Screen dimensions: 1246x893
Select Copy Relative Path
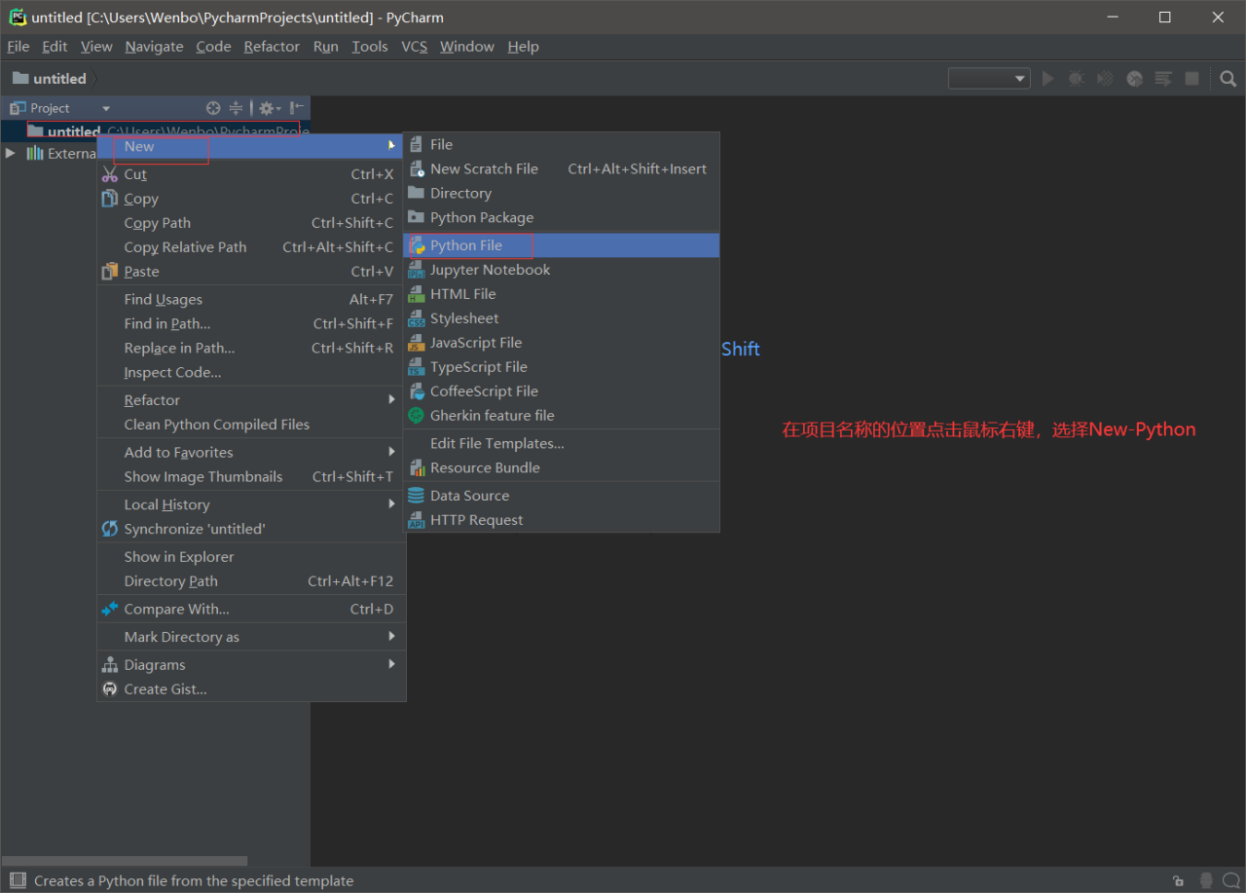tap(251, 247)
